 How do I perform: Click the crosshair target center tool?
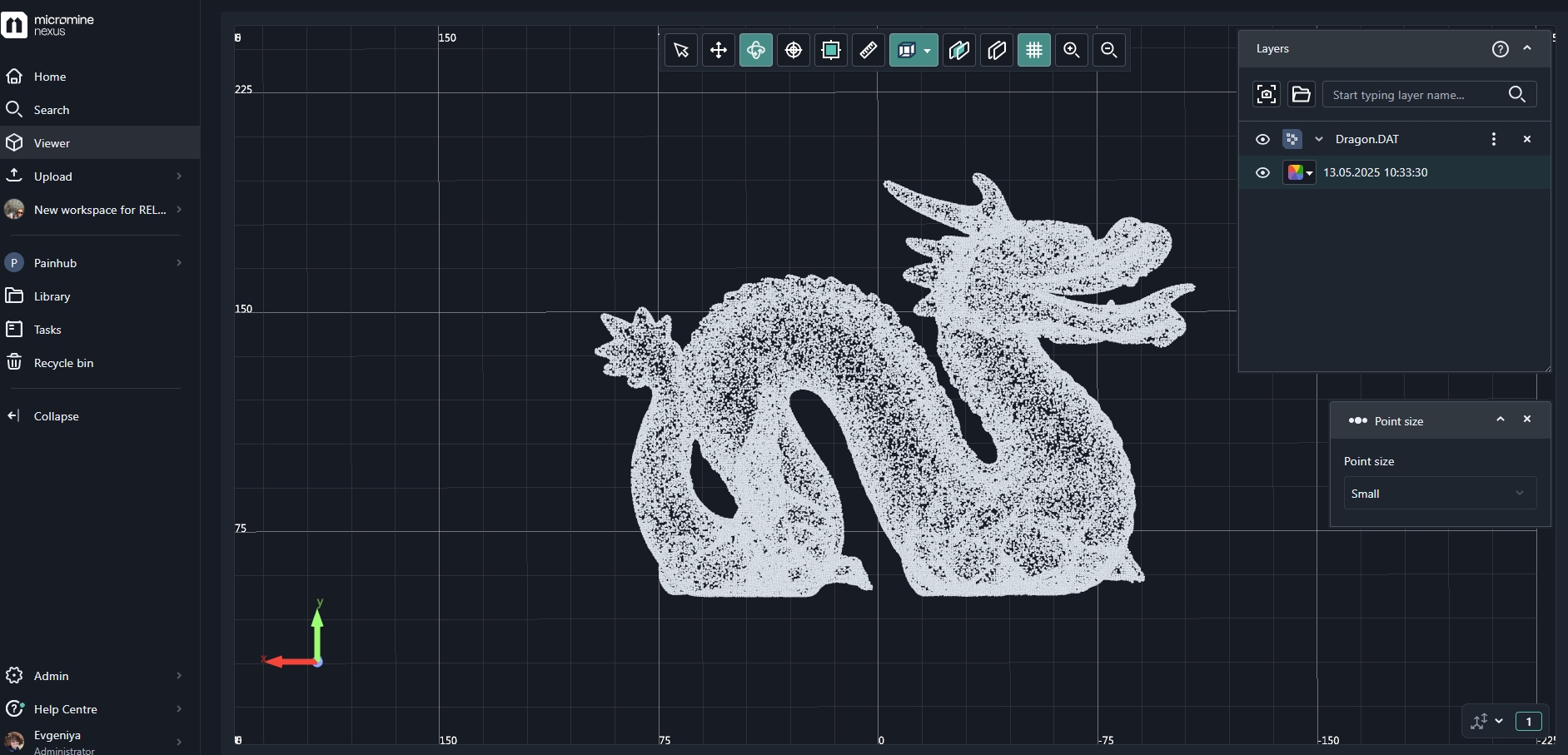coord(794,50)
